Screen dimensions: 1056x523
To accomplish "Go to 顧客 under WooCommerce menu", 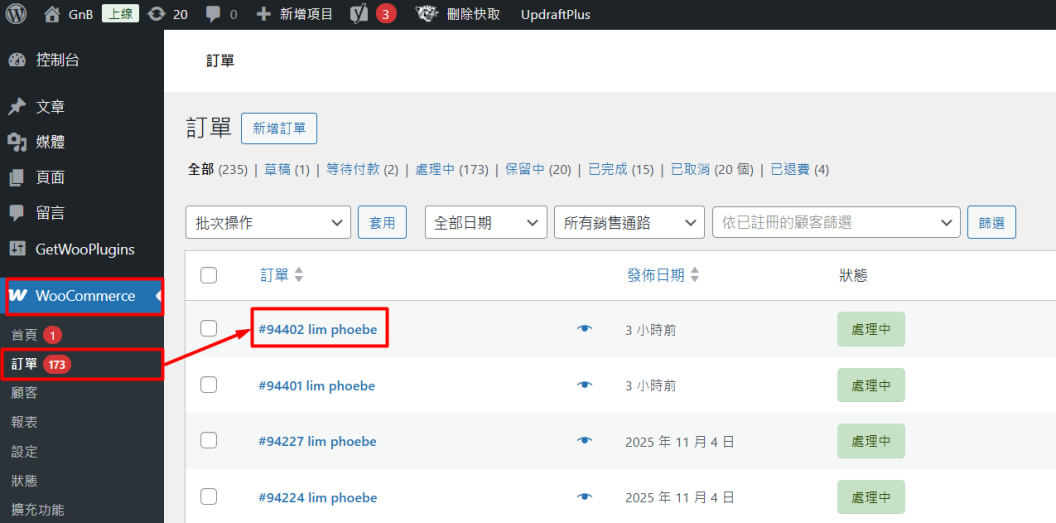I will (x=24, y=393).
